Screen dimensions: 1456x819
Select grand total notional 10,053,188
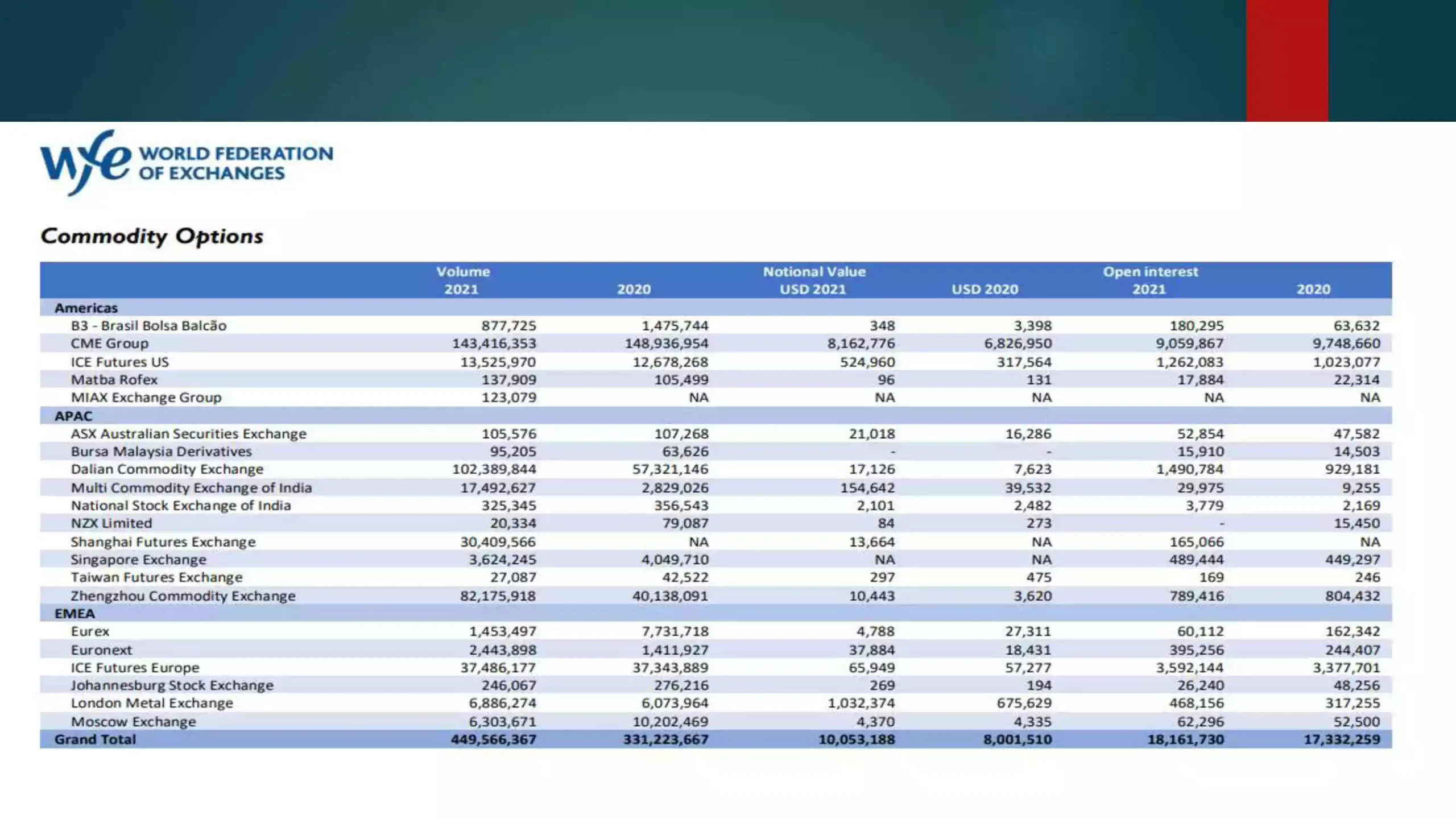[x=857, y=739]
